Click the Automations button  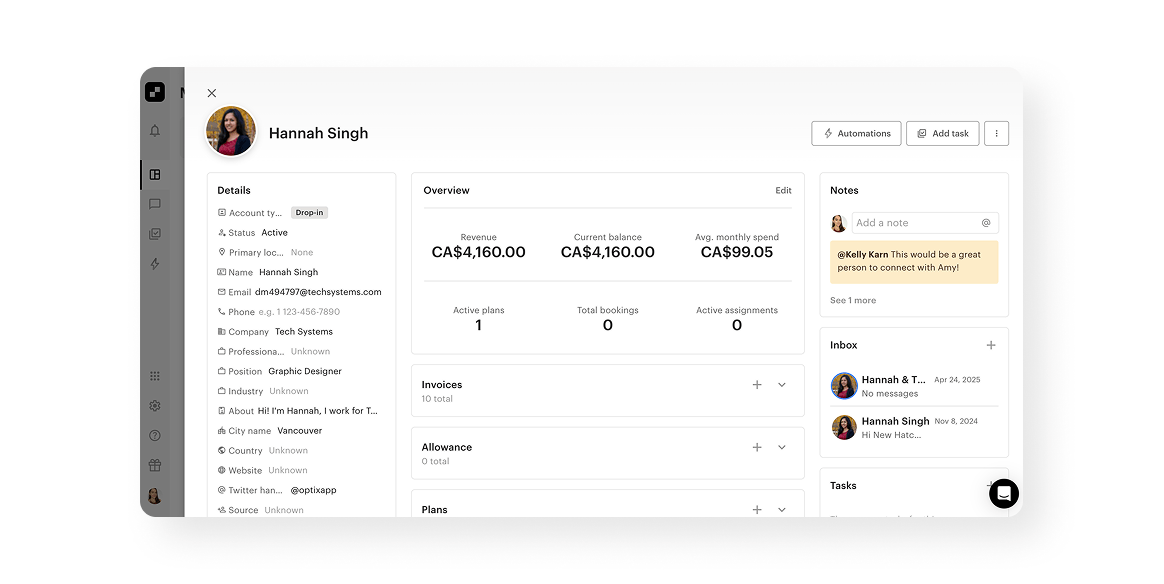[856, 133]
